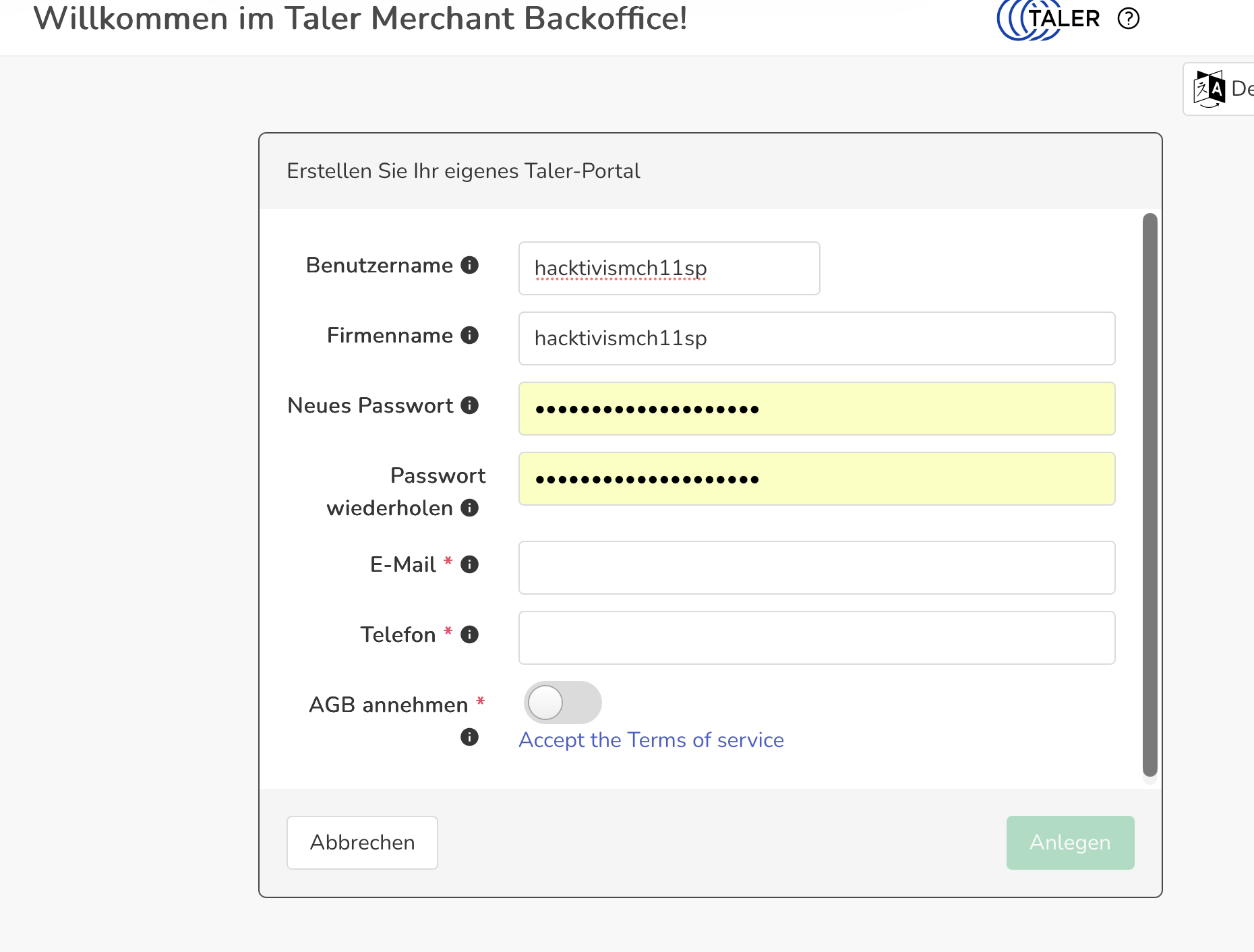
Task: Toggle the AGB annehmen switch
Action: (562, 703)
